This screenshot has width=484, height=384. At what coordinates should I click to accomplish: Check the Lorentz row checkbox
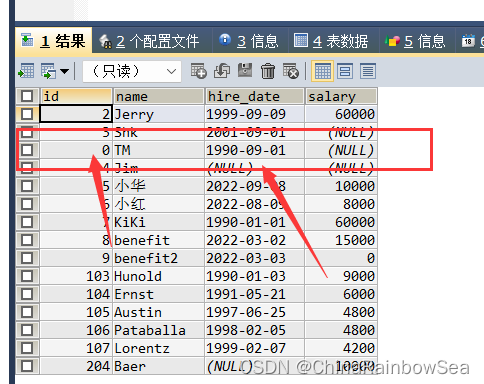(27, 348)
